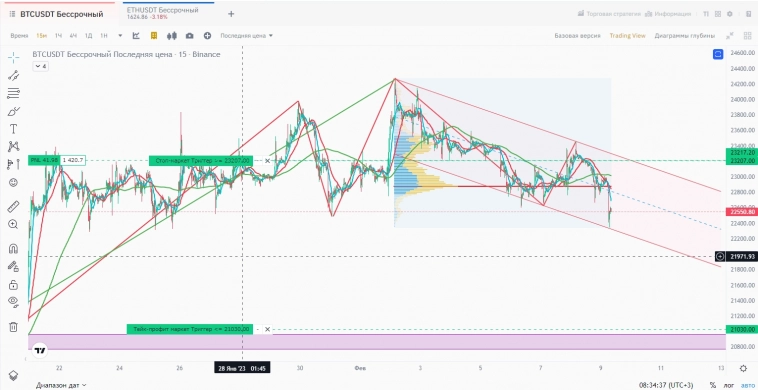Add a new symbol tab with plus
The image size is (758, 390).
tap(231, 14)
